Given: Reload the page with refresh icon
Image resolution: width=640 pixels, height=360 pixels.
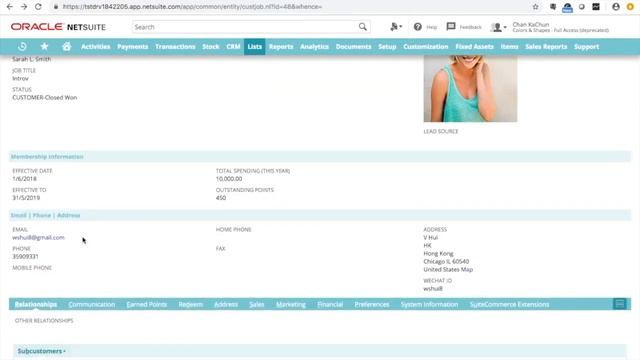Looking at the screenshot, I should click(x=38, y=7).
